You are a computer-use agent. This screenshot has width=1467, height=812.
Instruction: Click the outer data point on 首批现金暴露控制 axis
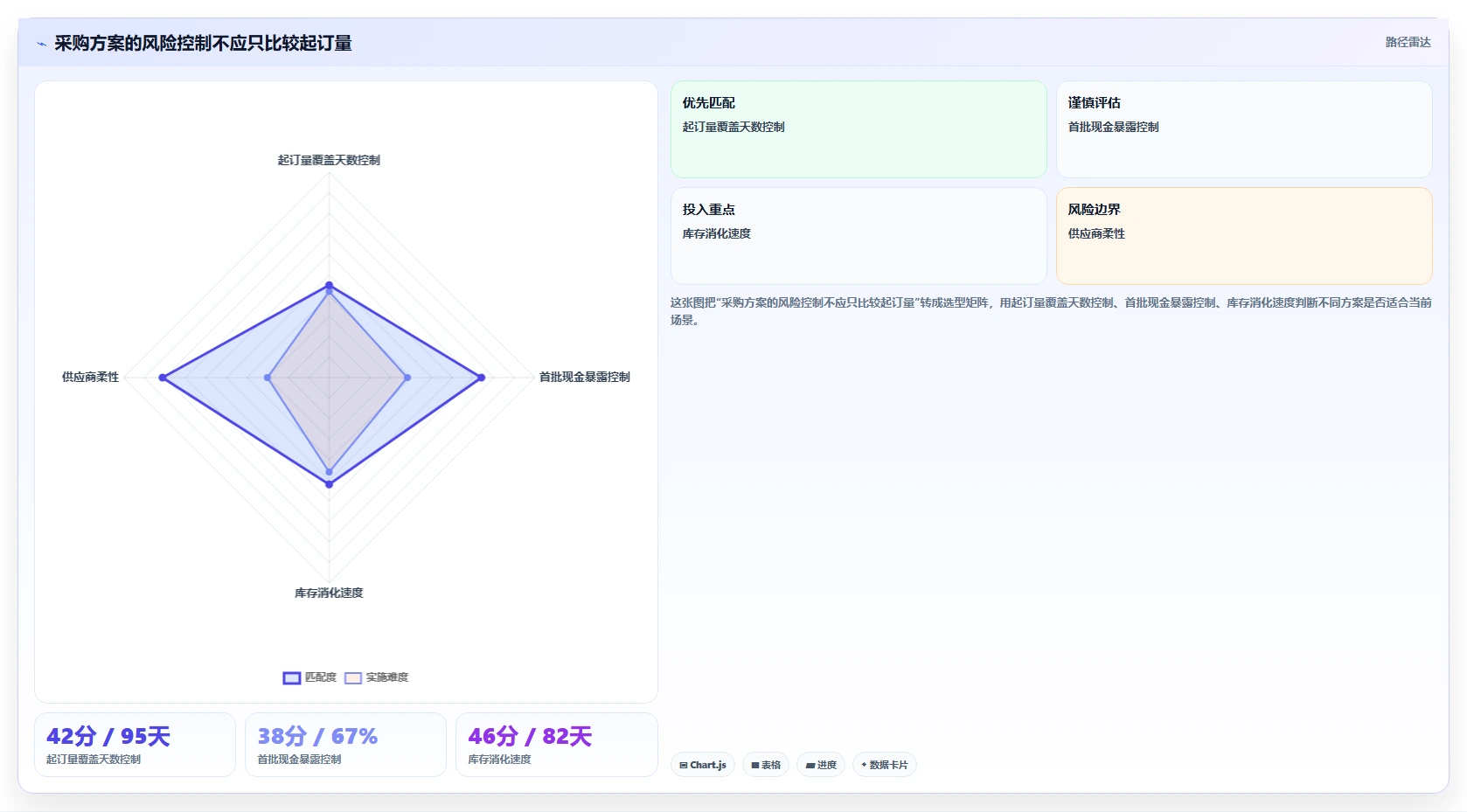[482, 378]
